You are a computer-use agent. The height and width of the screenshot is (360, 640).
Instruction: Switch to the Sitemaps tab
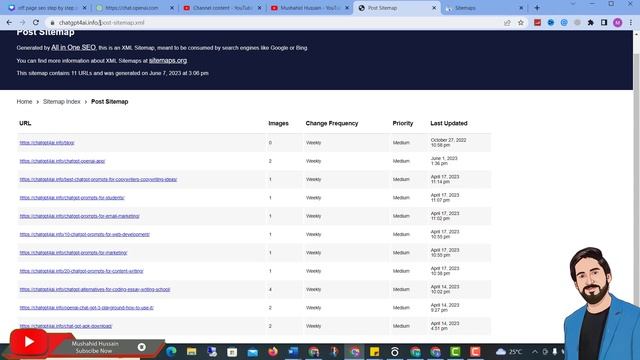click(x=485, y=8)
